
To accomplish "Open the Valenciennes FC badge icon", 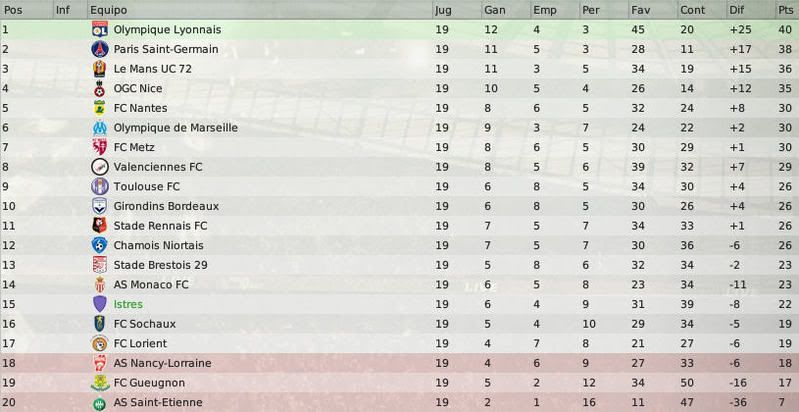I will [x=100, y=167].
